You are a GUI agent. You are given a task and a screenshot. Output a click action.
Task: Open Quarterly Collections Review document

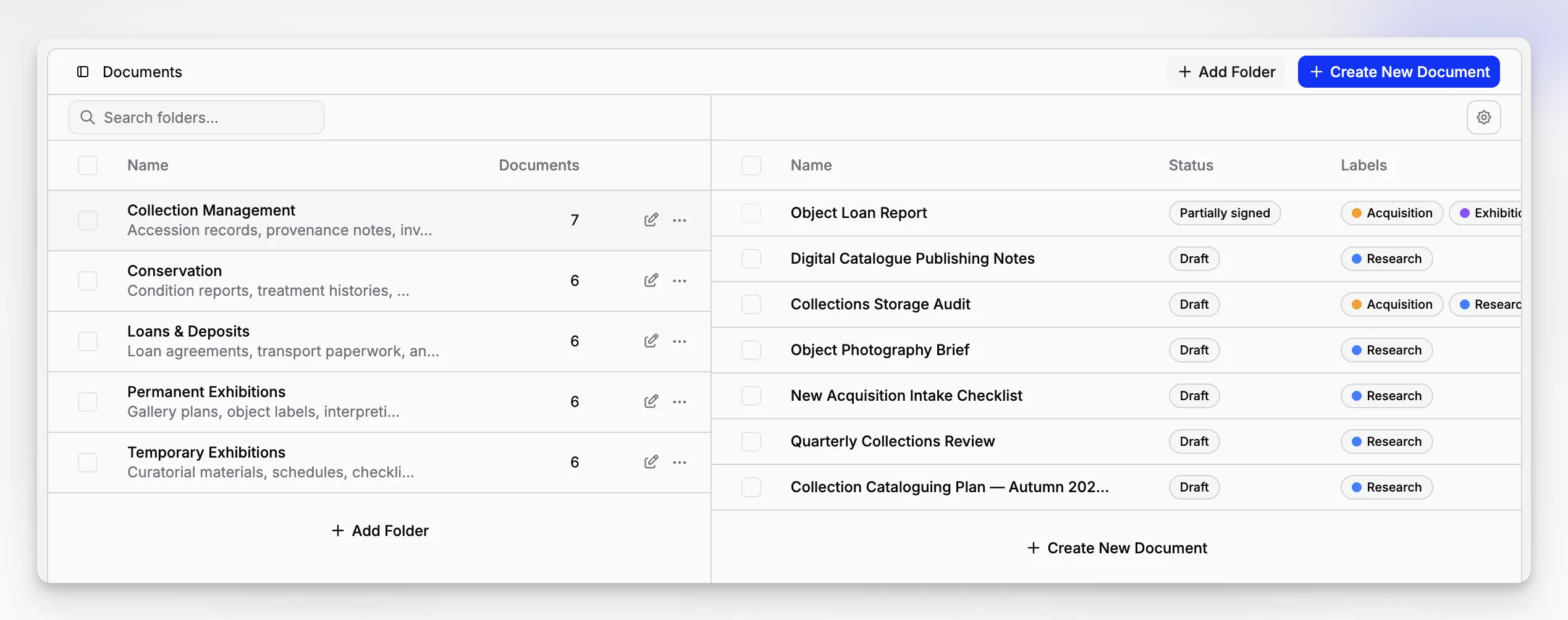893,442
